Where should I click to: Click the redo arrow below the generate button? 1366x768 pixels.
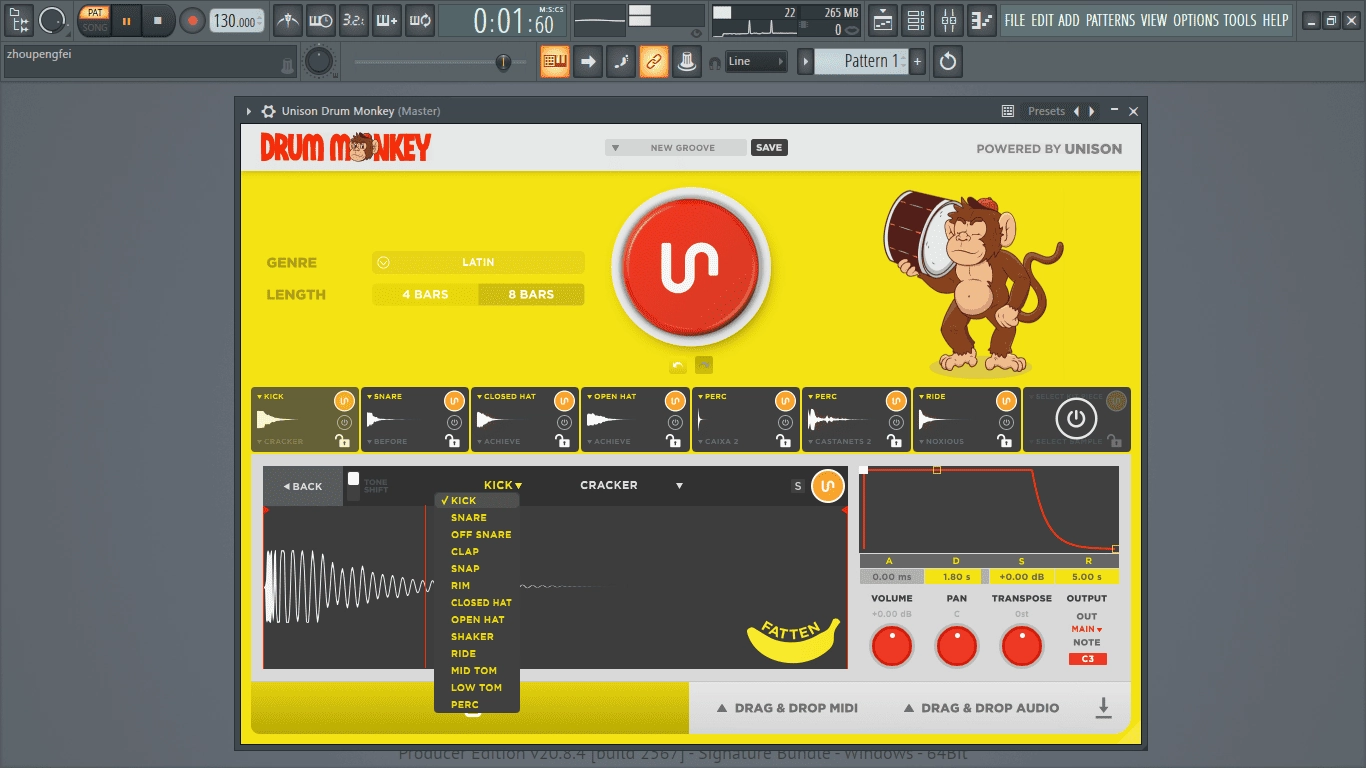pyautogui.click(x=704, y=366)
